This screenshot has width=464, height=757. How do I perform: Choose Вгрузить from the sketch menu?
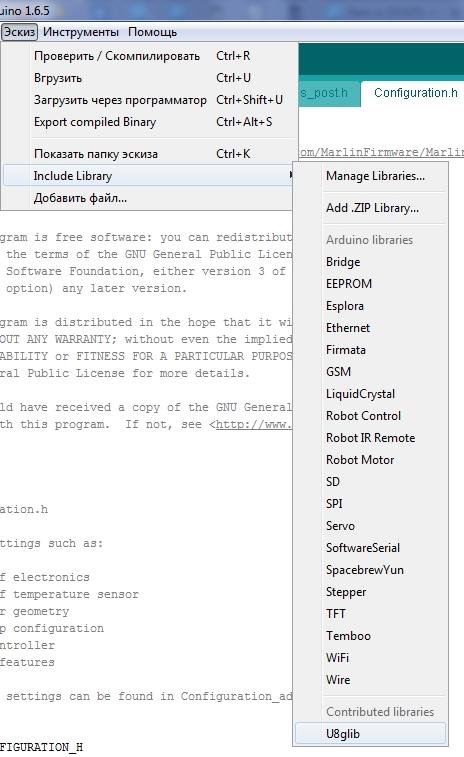(x=148, y=78)
